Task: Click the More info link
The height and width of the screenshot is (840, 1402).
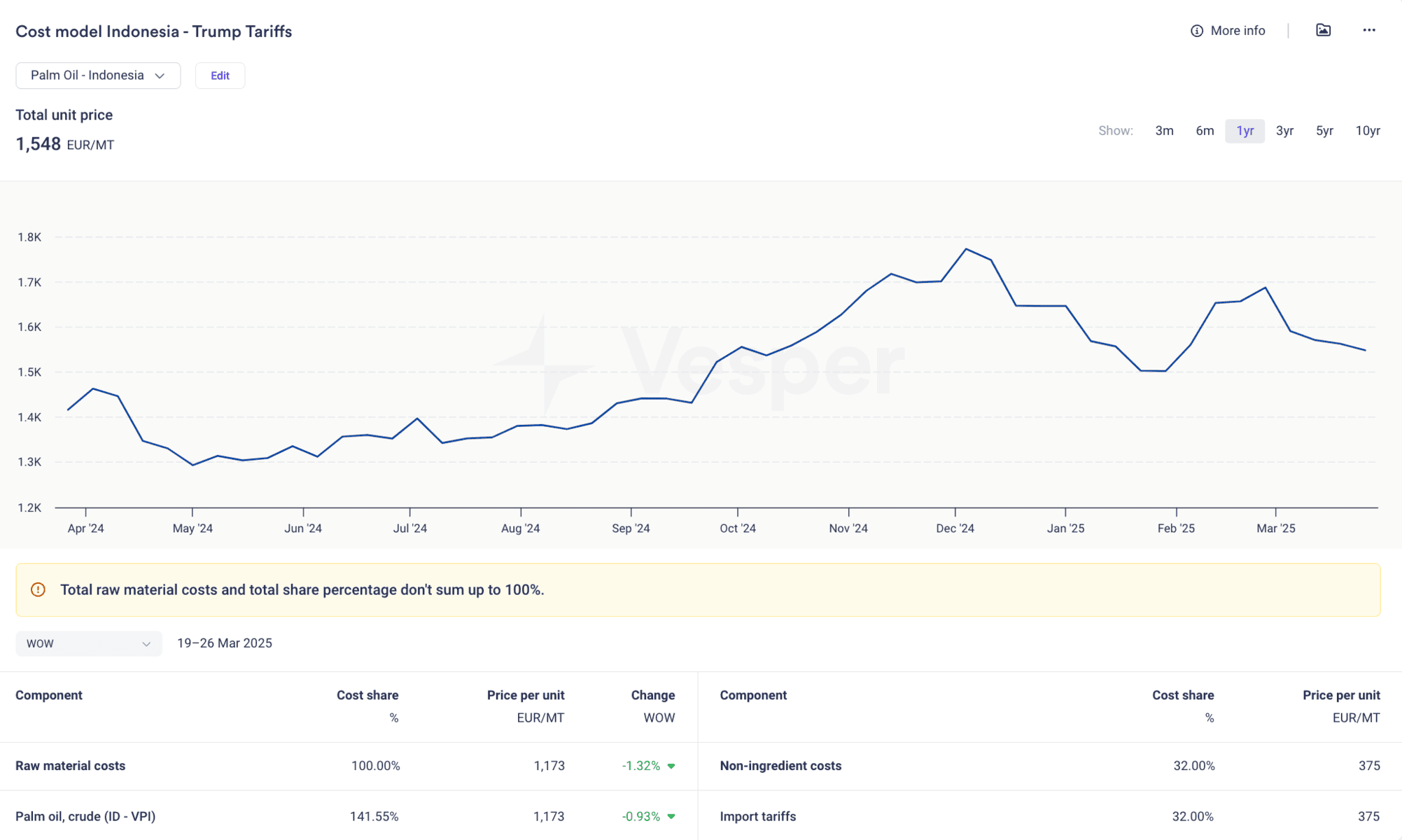Action: (1237, 31)
